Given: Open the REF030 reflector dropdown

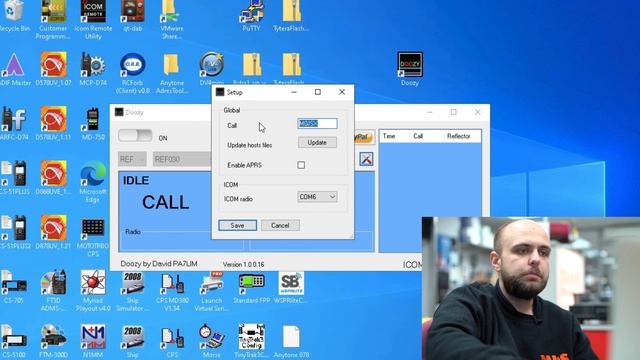Looking at the screenshot, I should (182, 159).
